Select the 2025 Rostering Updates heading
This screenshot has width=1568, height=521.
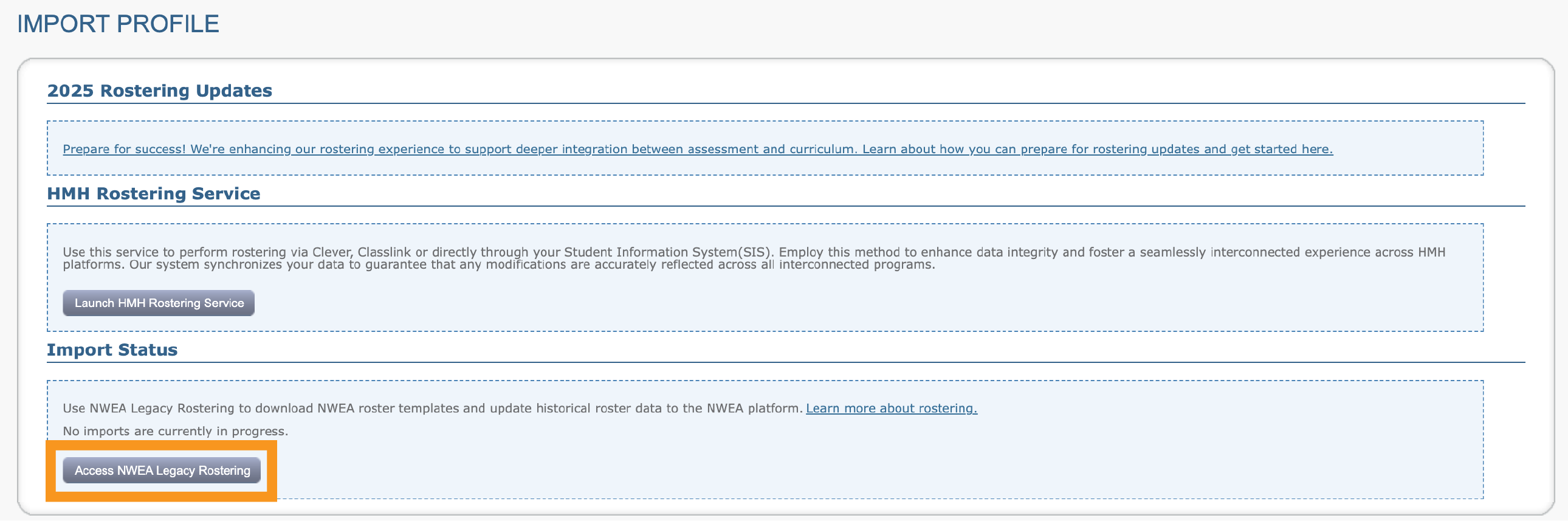tap(159, 91)
